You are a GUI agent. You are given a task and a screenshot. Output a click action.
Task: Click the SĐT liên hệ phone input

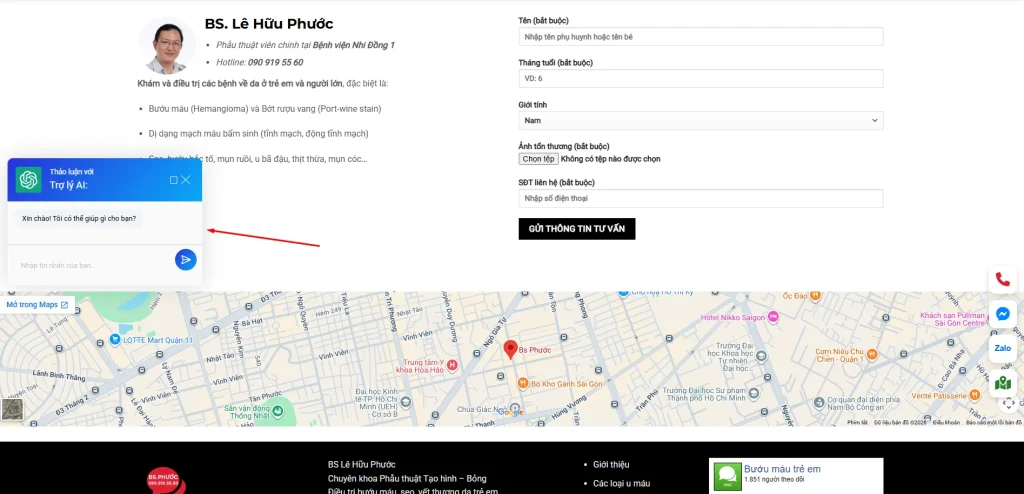pos(701,198)
